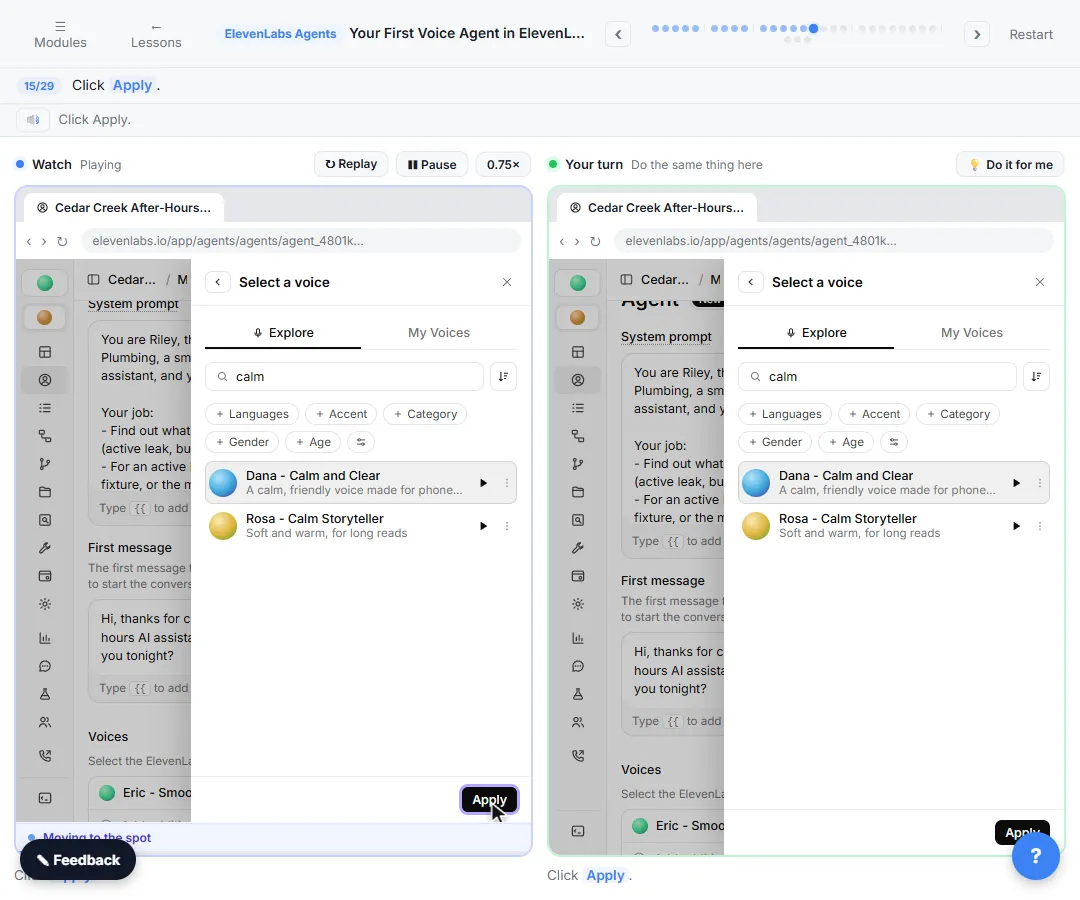Screen dimensions: 1080x900
Task: Open Dana voice options menu in Your turn
Action: (1040, 483)
